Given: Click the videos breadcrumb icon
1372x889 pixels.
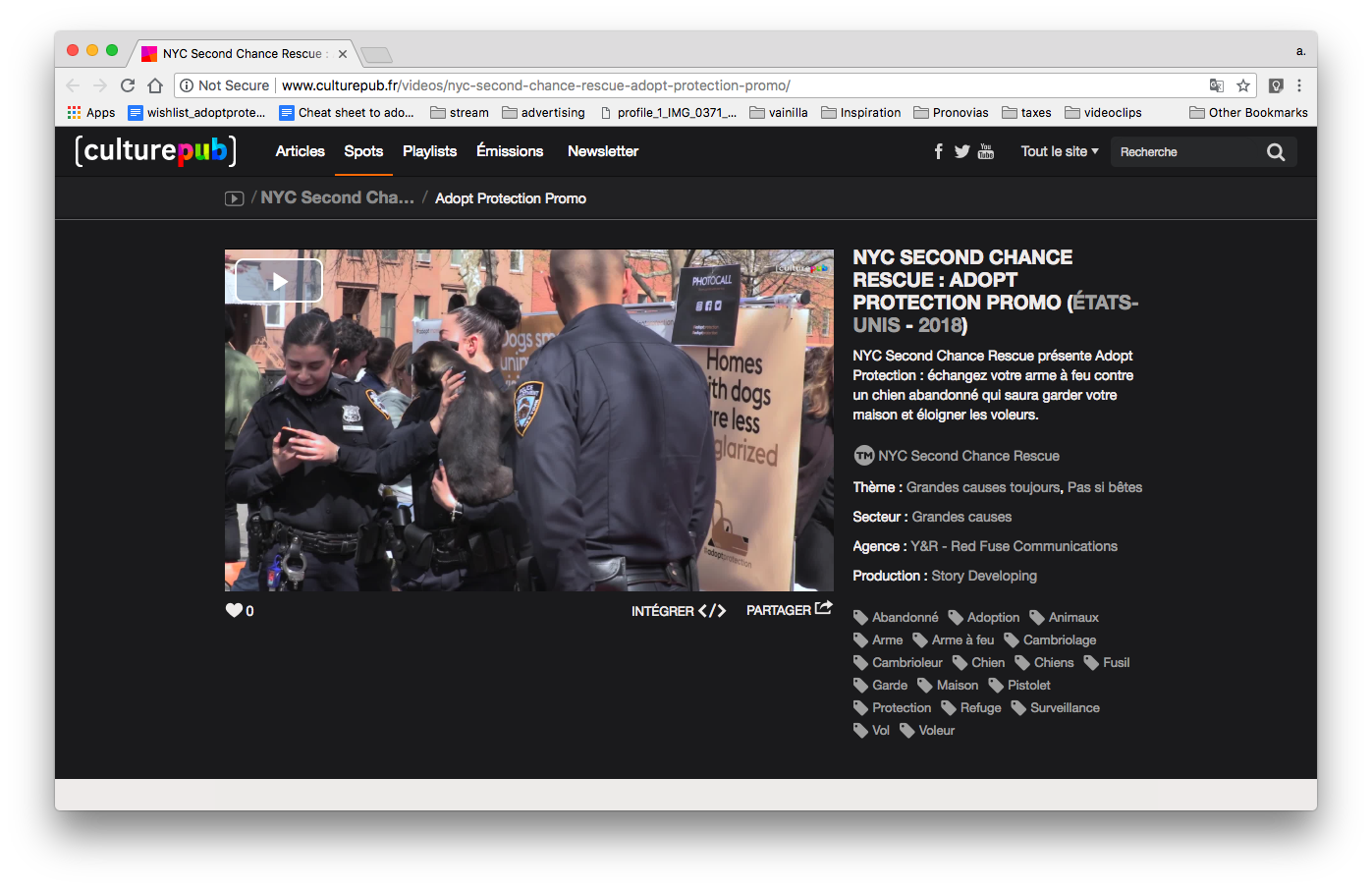Looking at the screenshot, I should pyautogui.click(x=234, y=198).
